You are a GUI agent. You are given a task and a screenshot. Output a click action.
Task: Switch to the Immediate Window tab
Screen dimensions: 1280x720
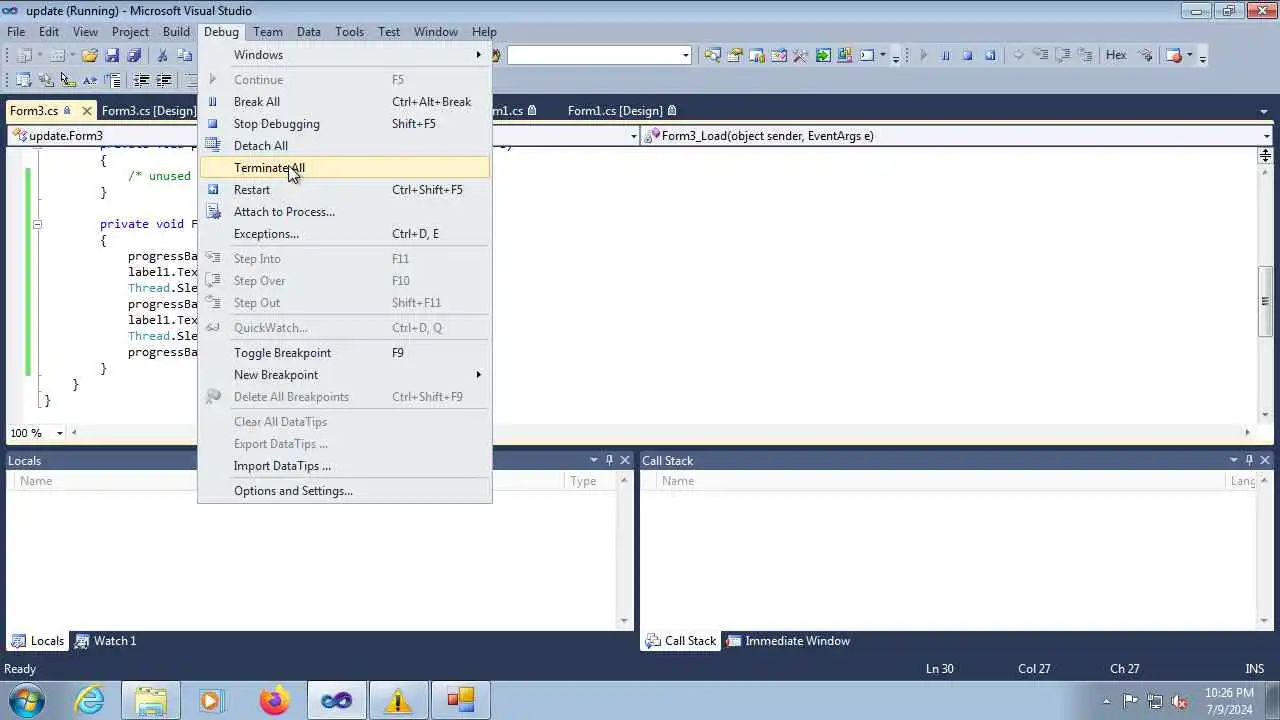coord(788,641)
